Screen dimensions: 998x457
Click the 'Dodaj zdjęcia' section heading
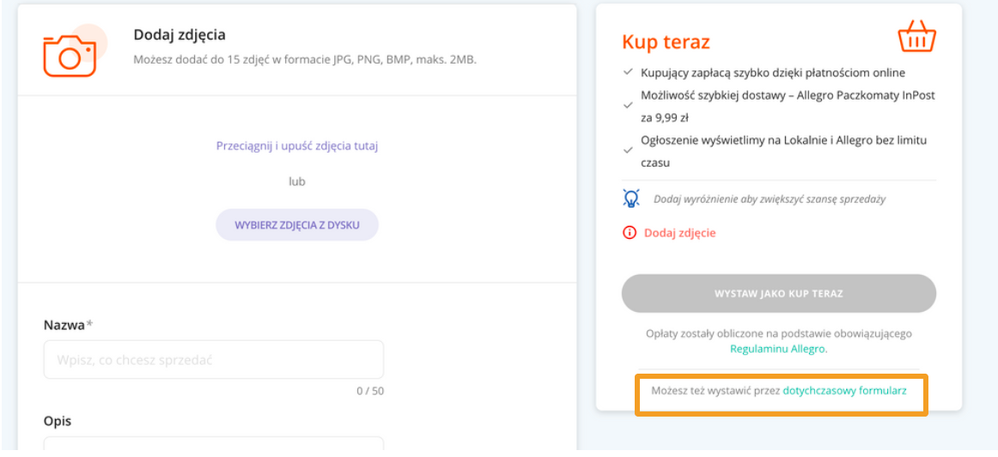pos(179,35)
